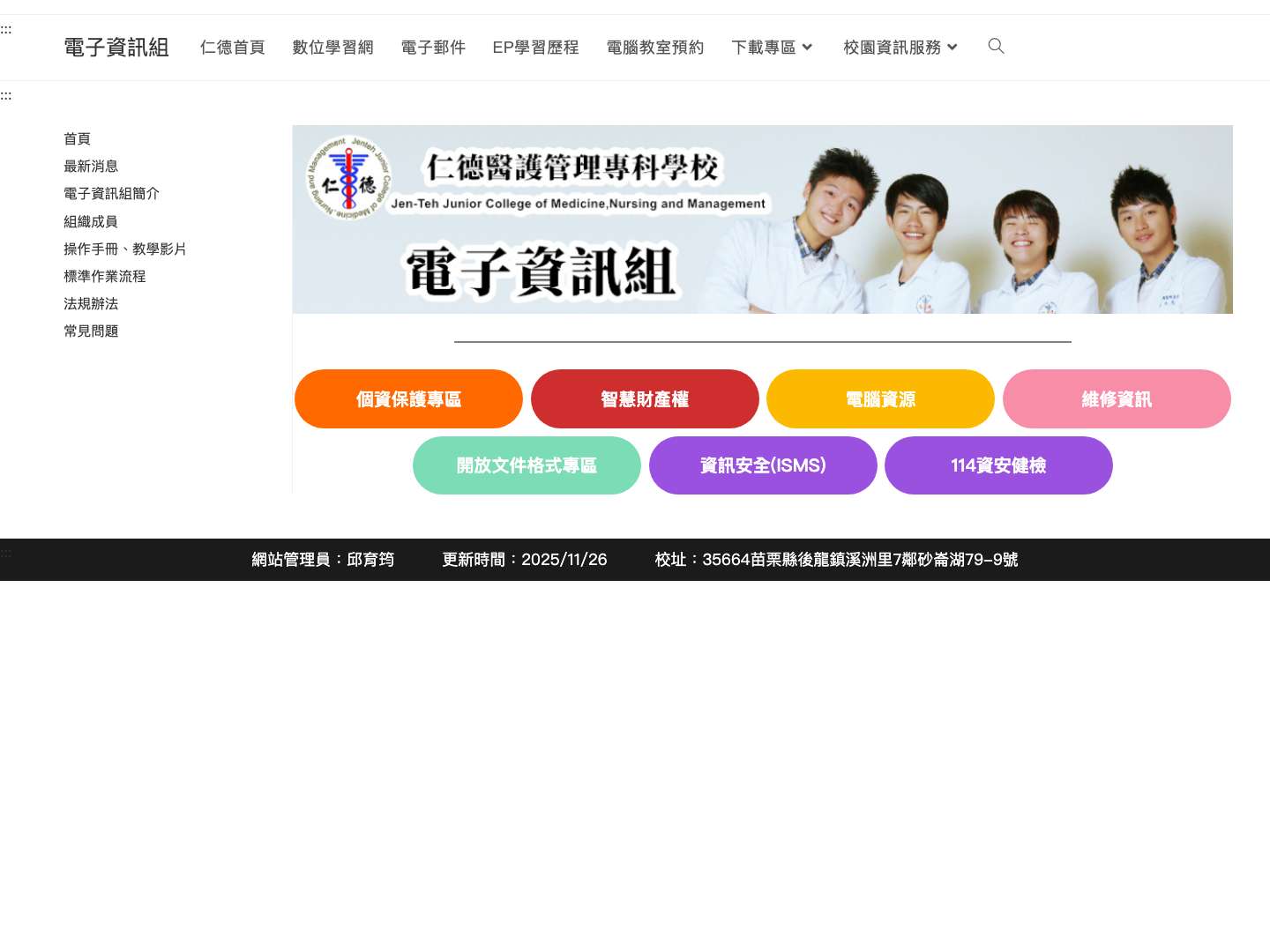Click the 114資安健檢 button
Screen dimensions: 1270x952
click(x=998, y=465)
